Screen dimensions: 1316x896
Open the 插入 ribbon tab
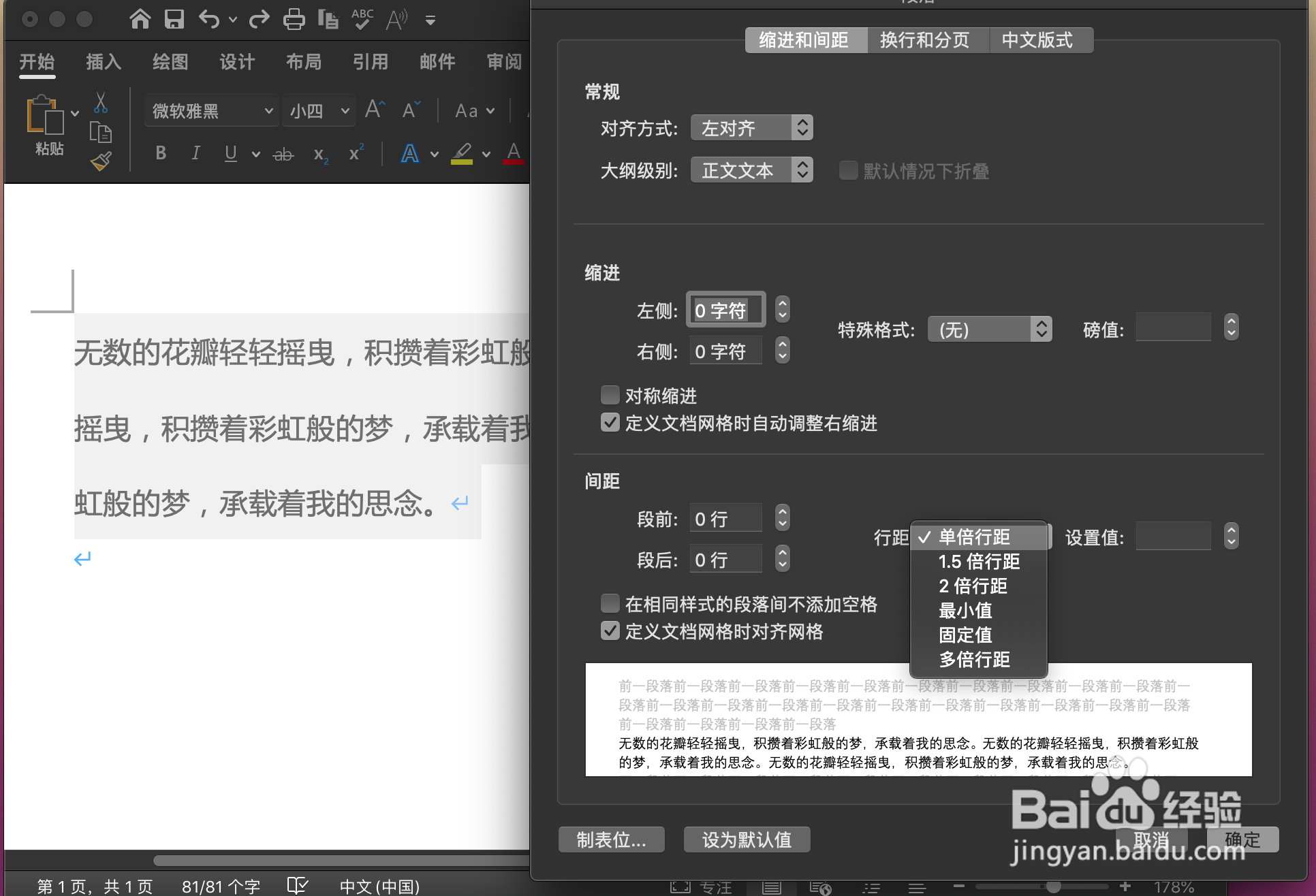[102, 62]
